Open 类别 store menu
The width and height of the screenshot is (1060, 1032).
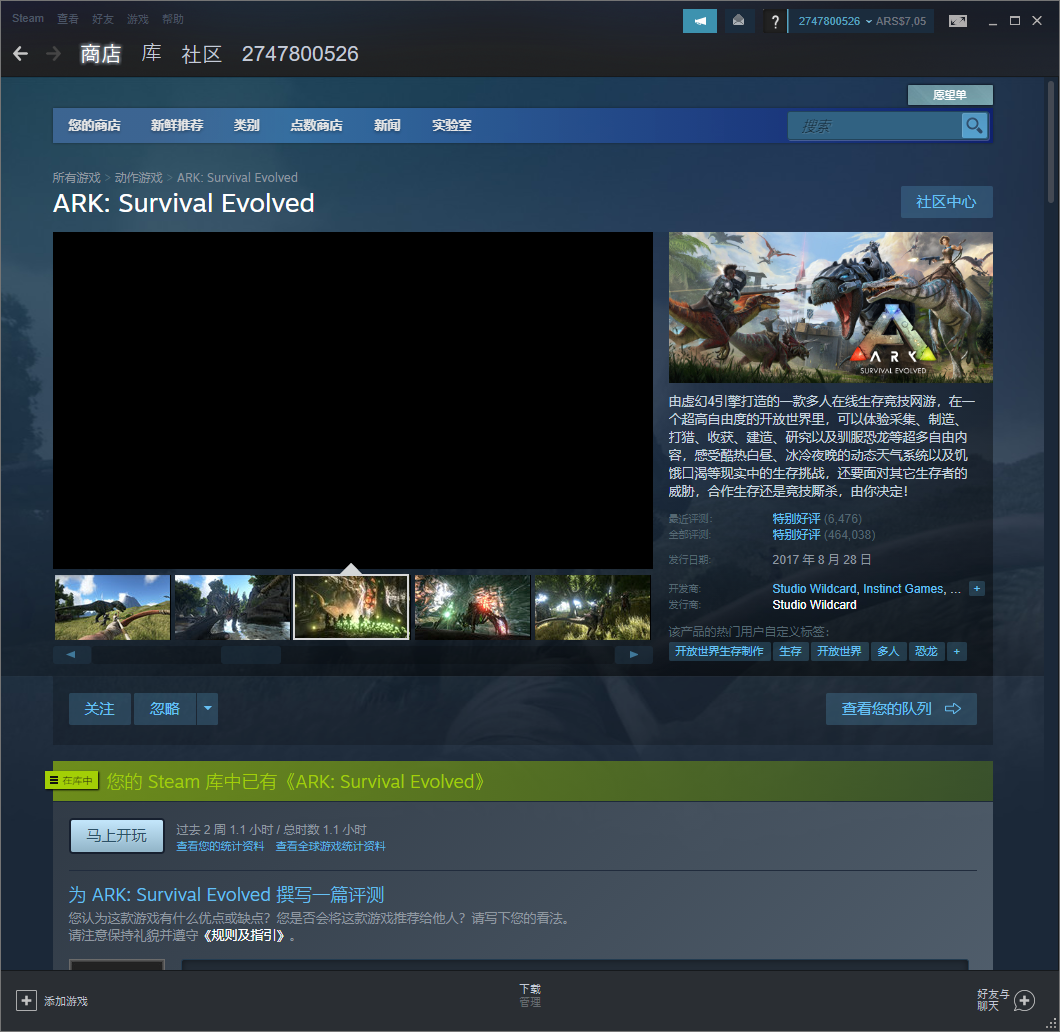tap(247, 125)
